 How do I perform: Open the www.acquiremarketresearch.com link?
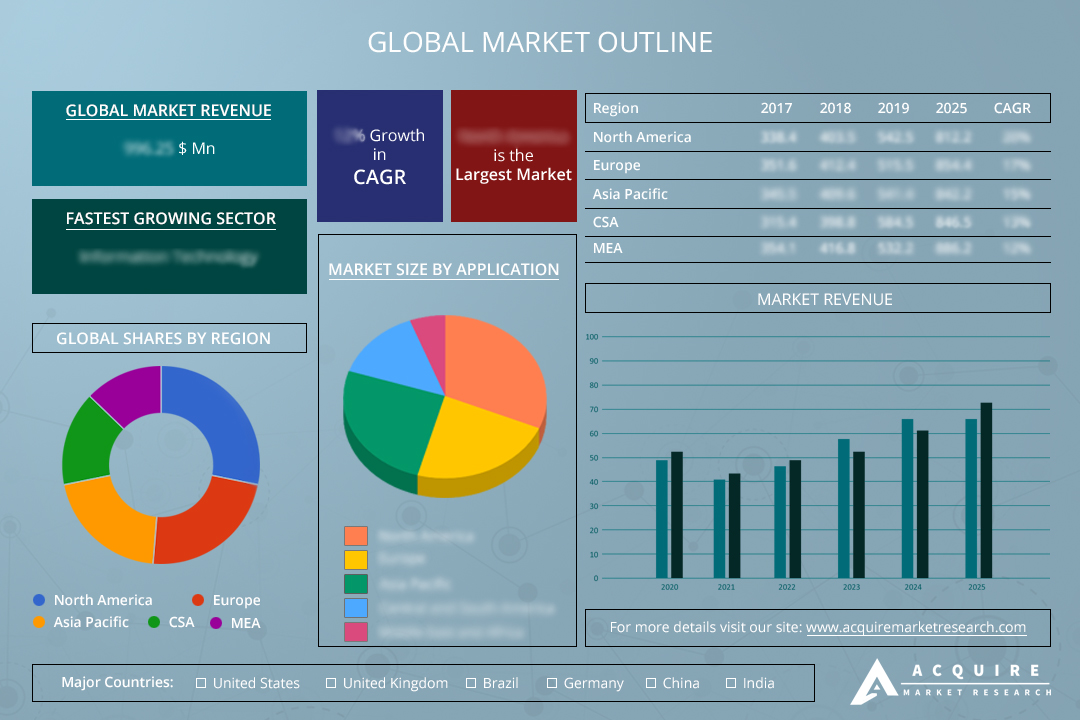[x=917, y=627]
